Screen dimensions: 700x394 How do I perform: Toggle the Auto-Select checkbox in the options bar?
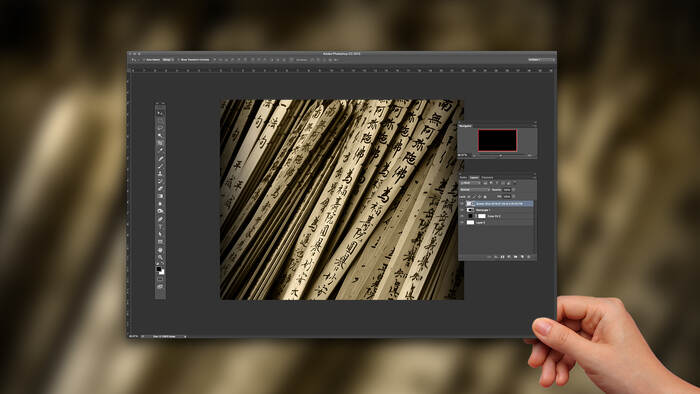[144, 60]
